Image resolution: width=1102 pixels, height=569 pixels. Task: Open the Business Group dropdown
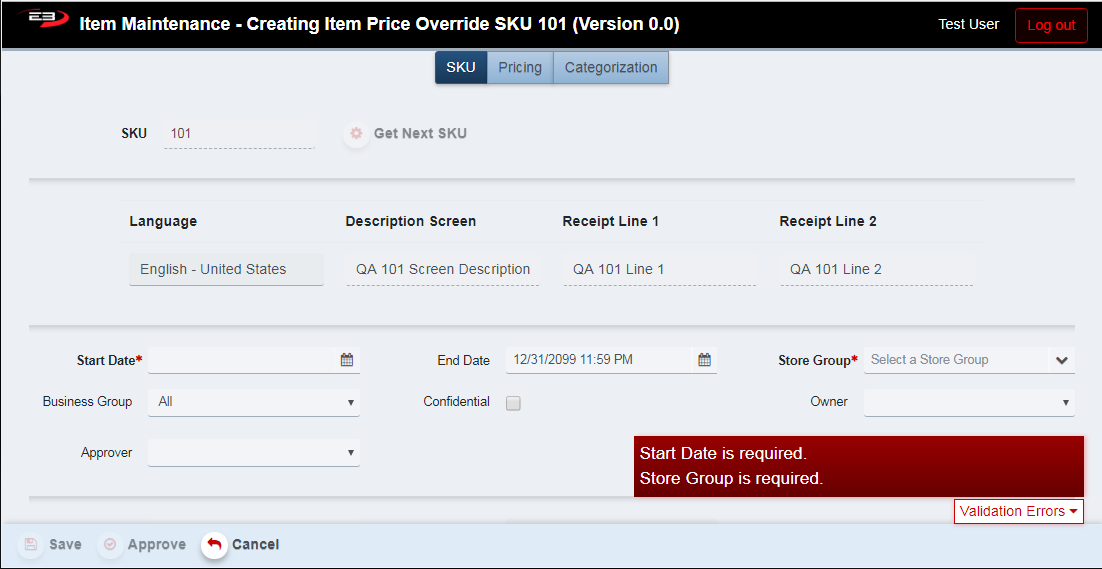254,402
